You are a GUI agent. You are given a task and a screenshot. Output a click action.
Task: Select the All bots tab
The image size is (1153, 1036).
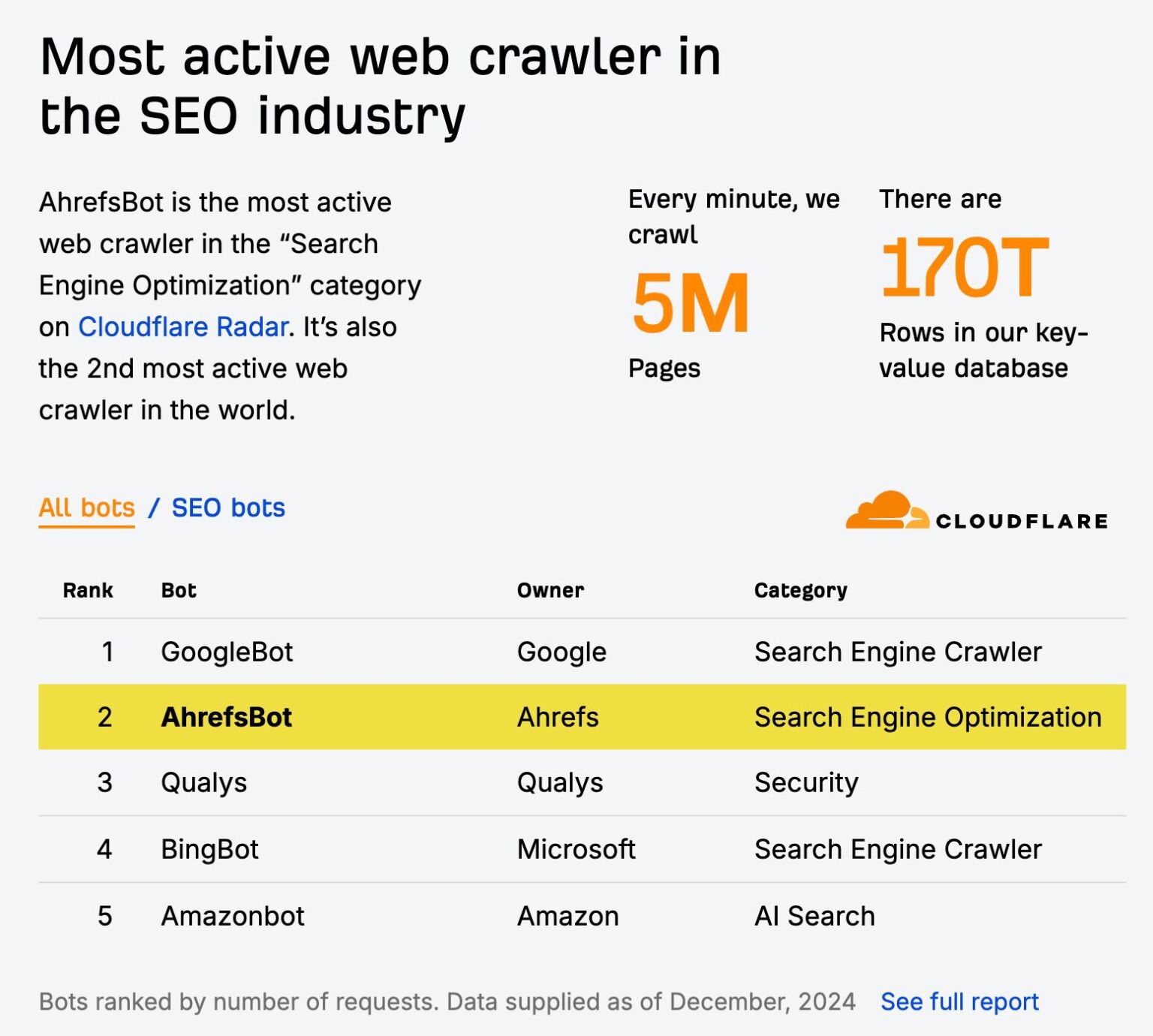pos(87,507)
